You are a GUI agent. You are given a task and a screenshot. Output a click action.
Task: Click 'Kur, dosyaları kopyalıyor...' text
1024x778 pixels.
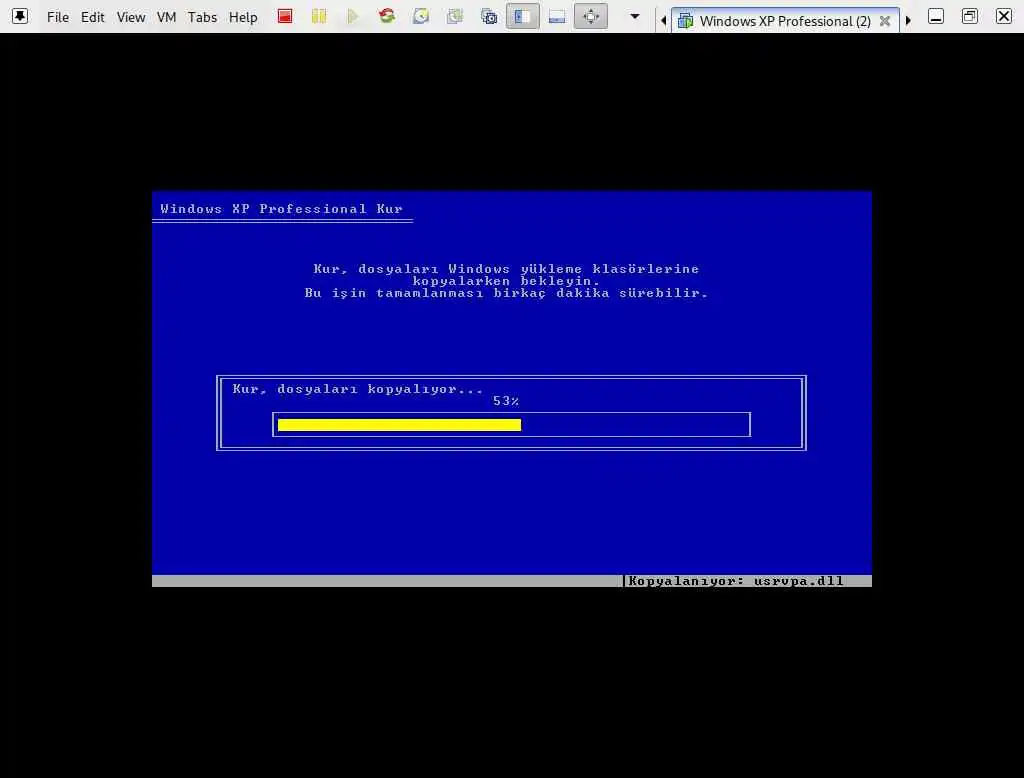[x=358, y=389]
